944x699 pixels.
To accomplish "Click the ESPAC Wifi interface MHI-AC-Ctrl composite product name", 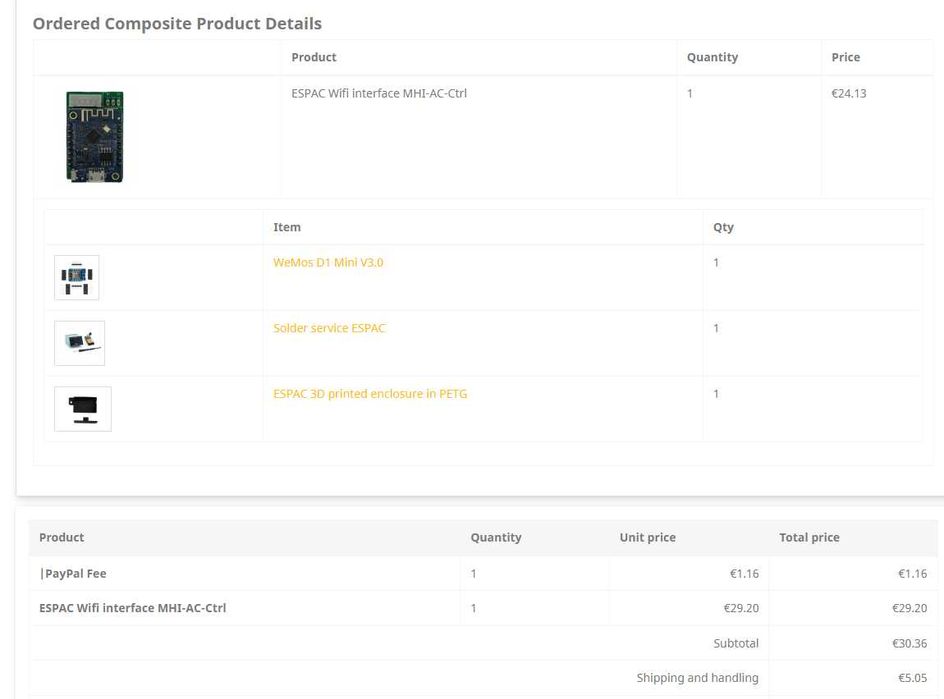I will [379, 93].
